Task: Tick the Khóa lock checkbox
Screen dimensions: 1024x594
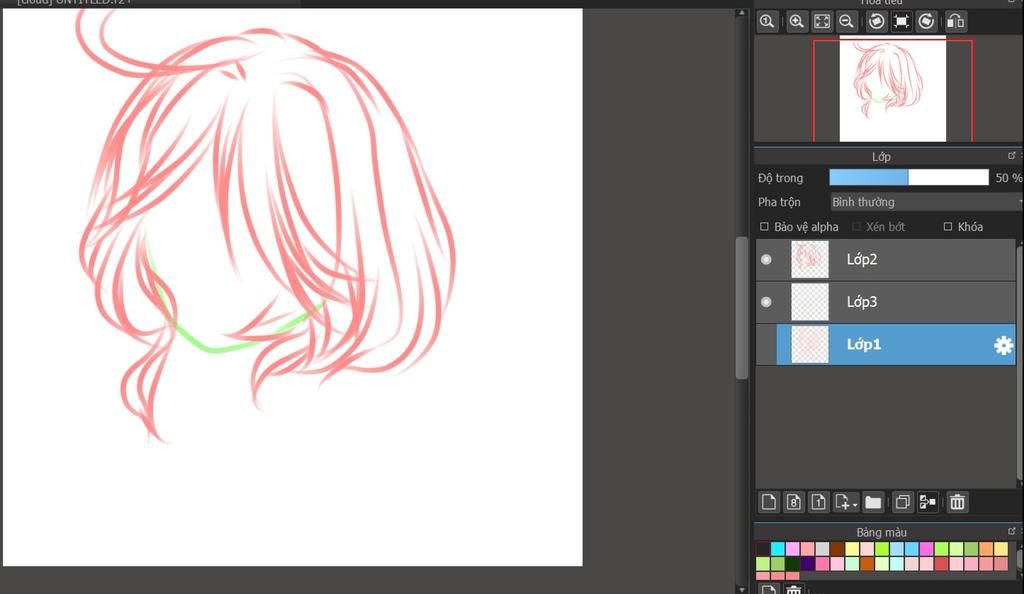Action: click(948, 227)
